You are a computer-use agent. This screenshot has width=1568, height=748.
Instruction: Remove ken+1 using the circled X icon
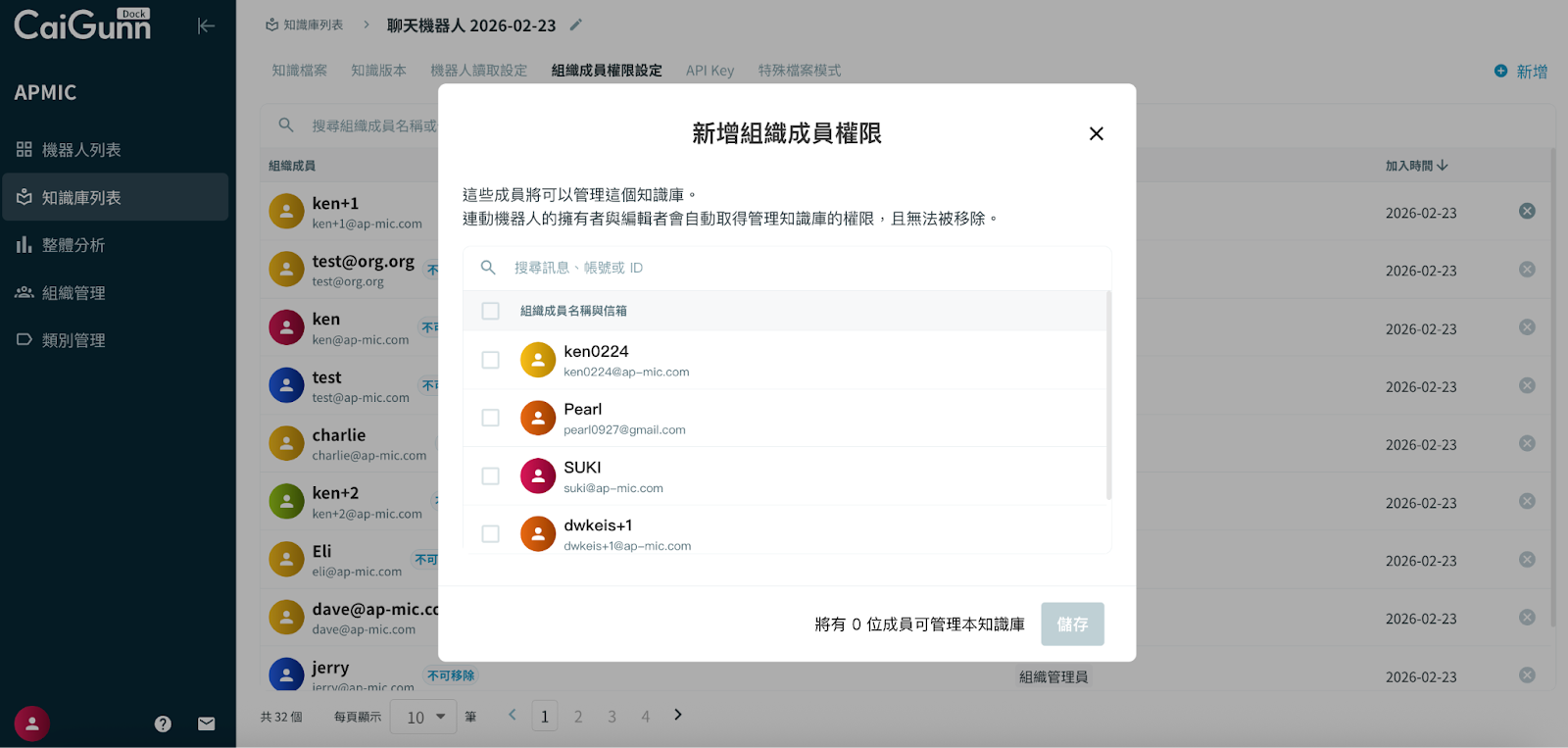[1527, 212]
